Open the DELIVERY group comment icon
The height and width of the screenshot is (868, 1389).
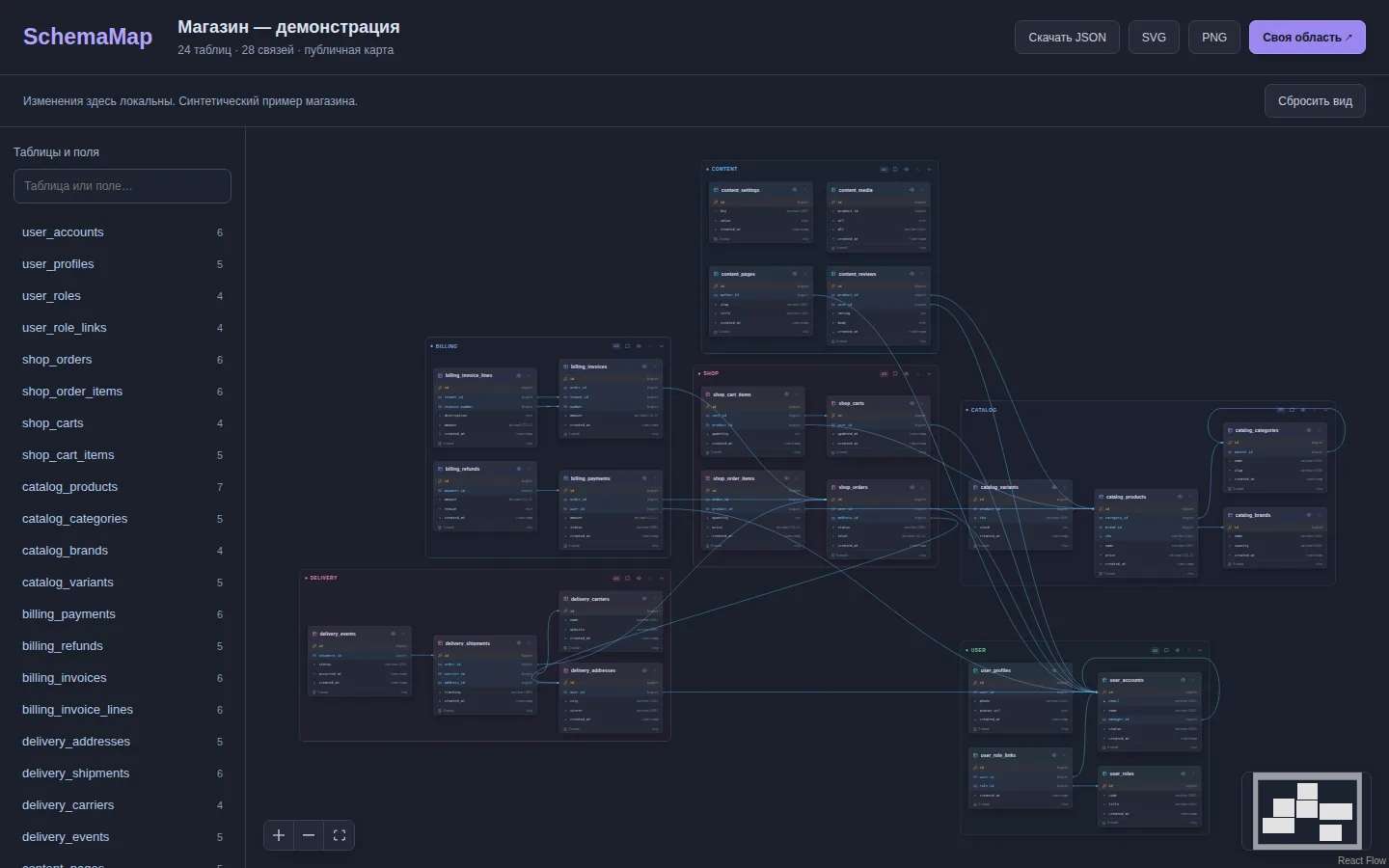click(628, 578)
